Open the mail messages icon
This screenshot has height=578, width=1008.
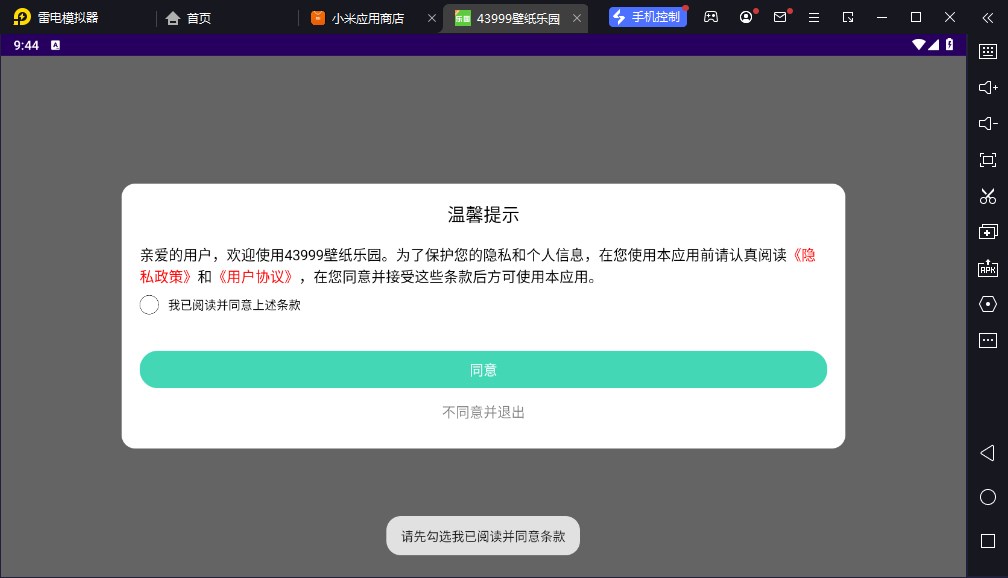click(x=780, y=17)
